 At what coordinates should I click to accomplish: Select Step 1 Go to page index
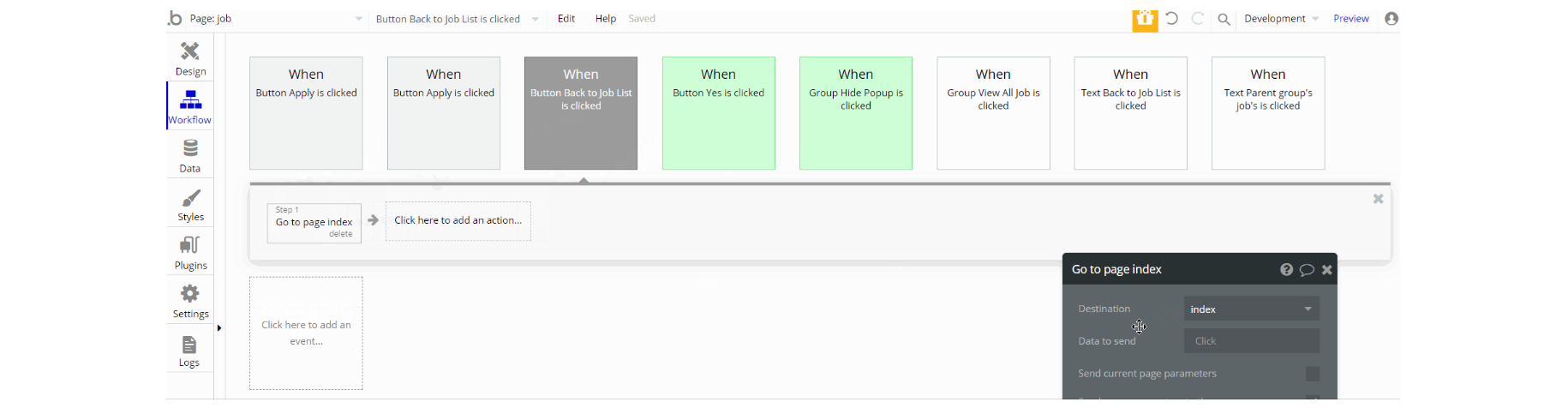314,222
